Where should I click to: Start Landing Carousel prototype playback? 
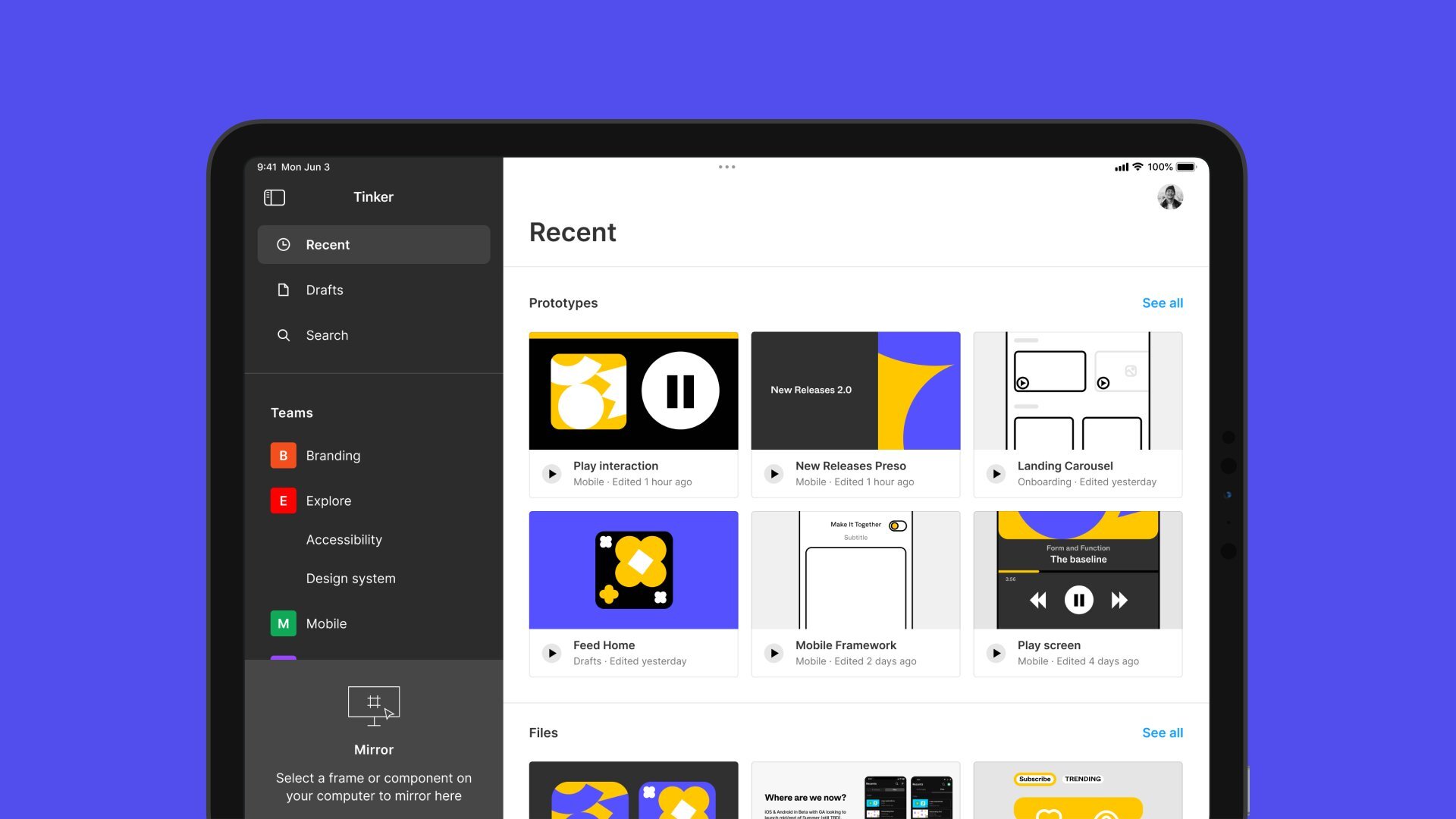pyautogui.click(x=996, y=474)
